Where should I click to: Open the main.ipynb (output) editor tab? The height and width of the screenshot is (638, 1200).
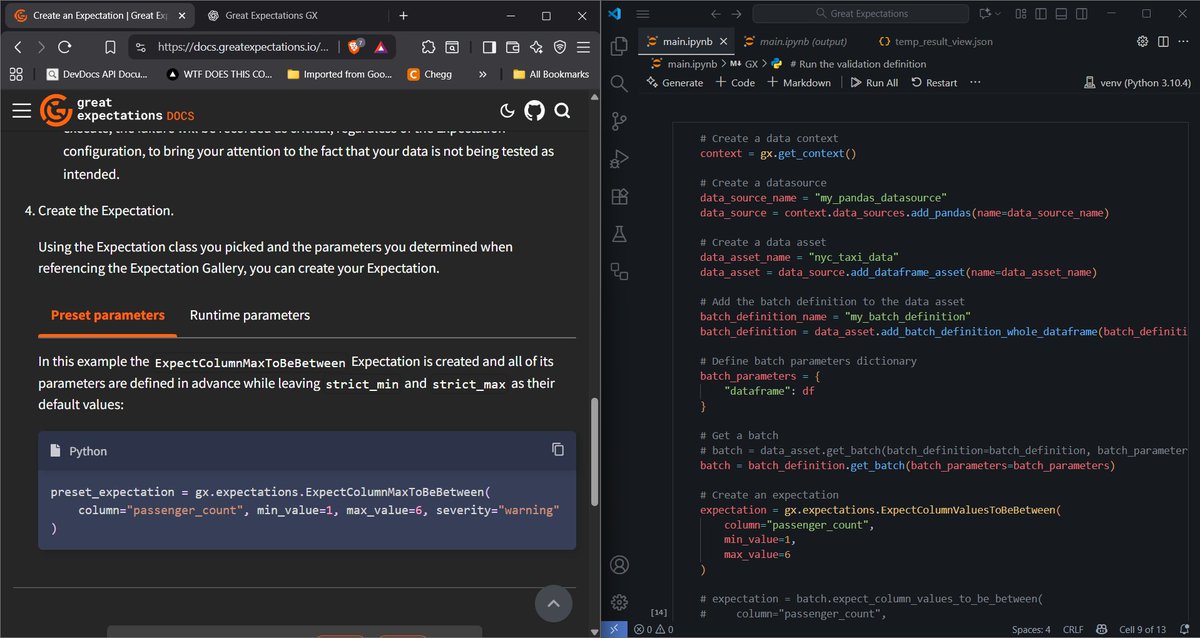tap(795, 41)
